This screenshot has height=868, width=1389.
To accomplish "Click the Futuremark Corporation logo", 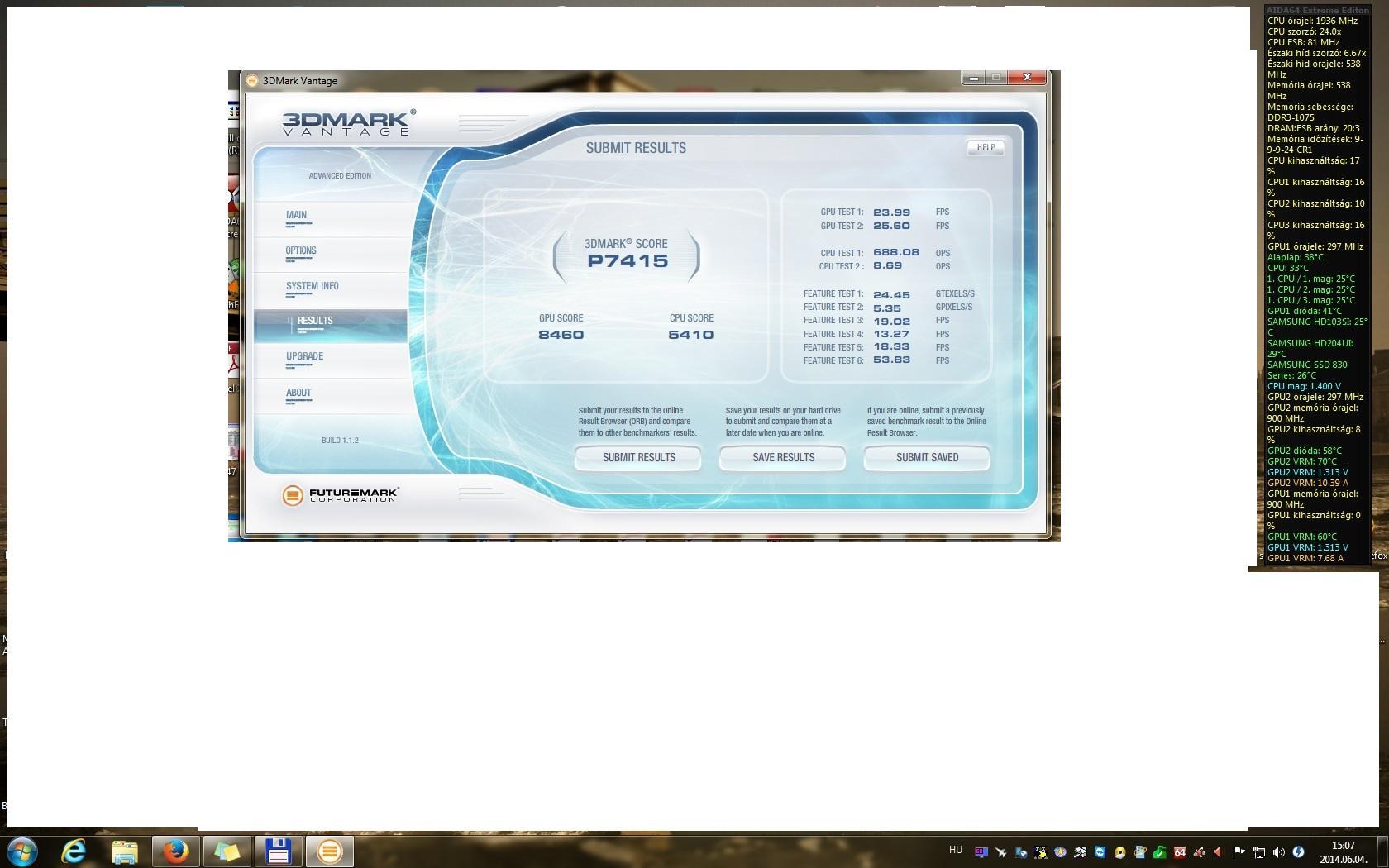I will point(340,494).
